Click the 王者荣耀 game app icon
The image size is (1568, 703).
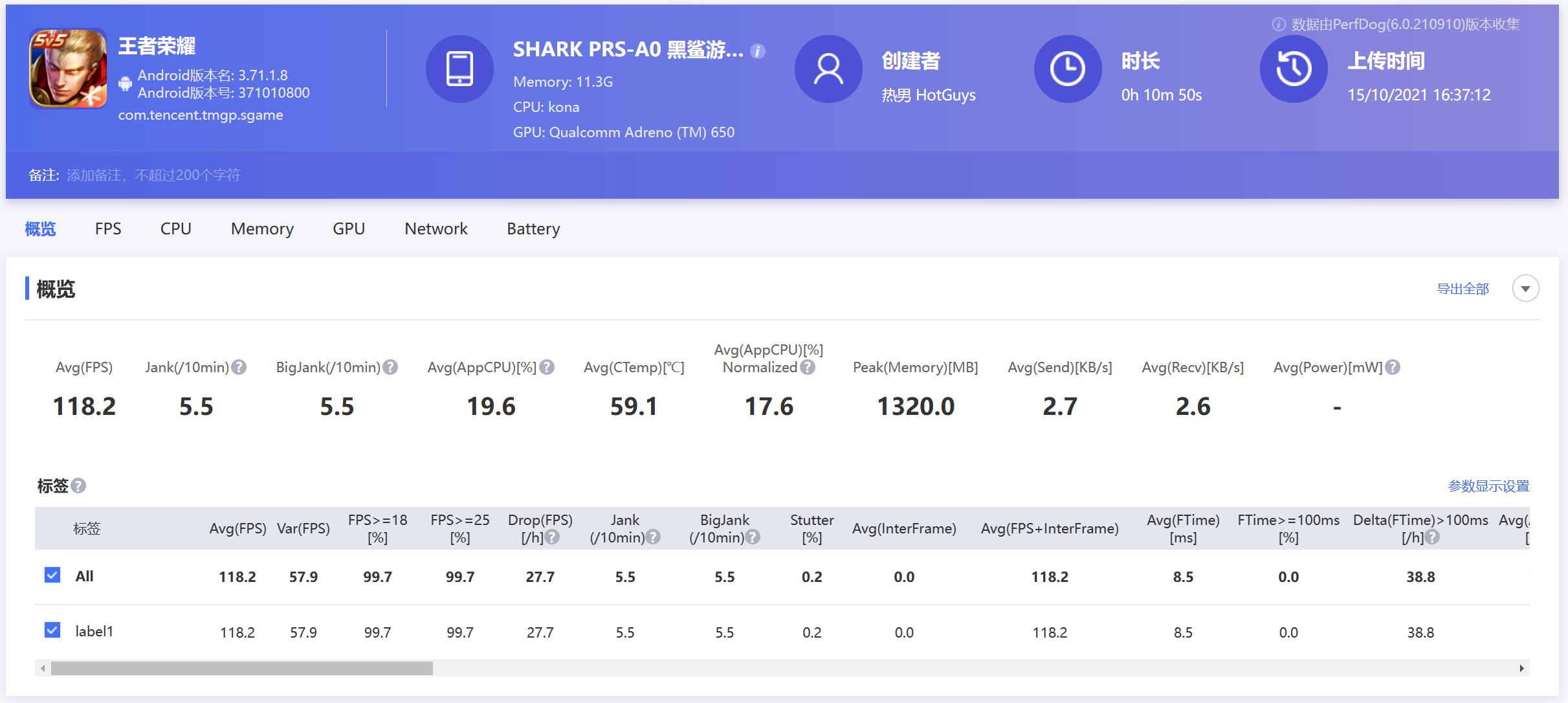click(67, 68)
